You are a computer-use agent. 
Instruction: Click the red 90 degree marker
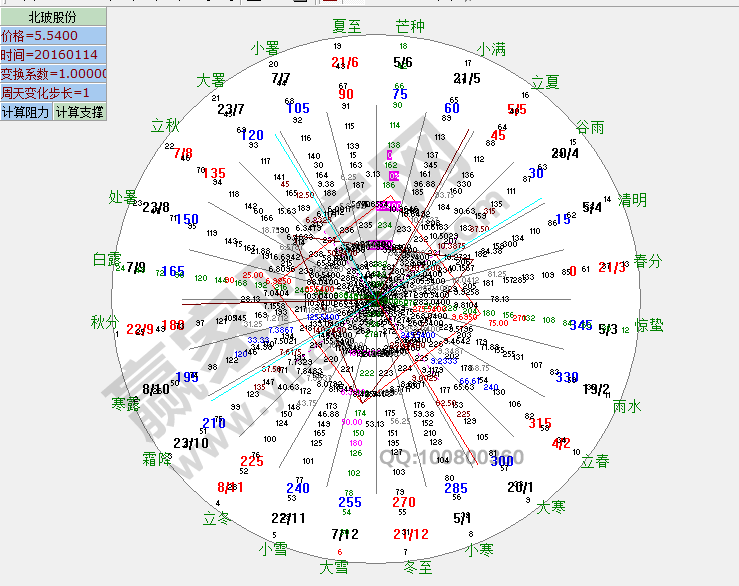point(346,94)
